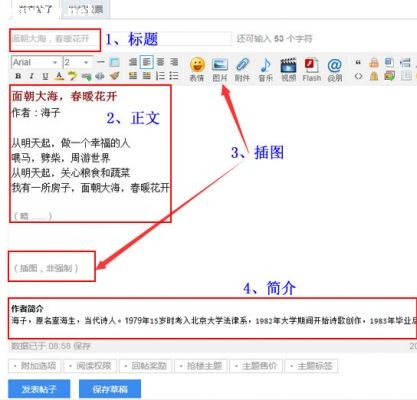The width and height of the screenshot is (417, 400).
Task: Mention a friend with @朋 icon
Action: [334, 69]
